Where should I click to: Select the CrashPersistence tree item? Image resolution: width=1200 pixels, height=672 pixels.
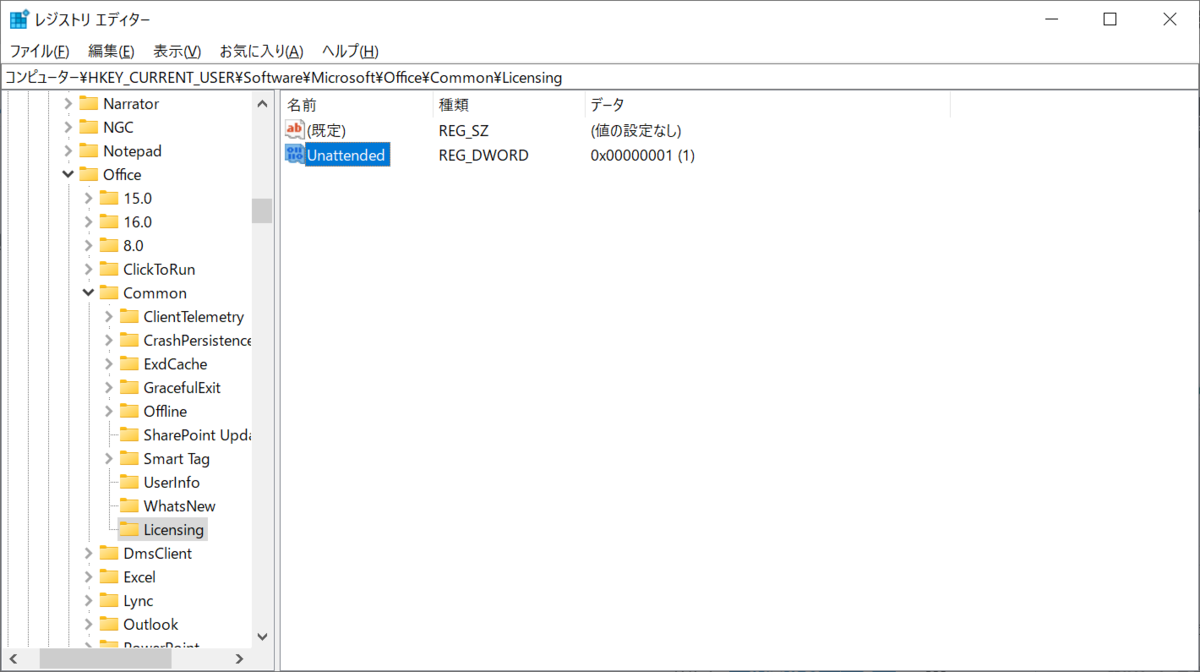(198, 340)
